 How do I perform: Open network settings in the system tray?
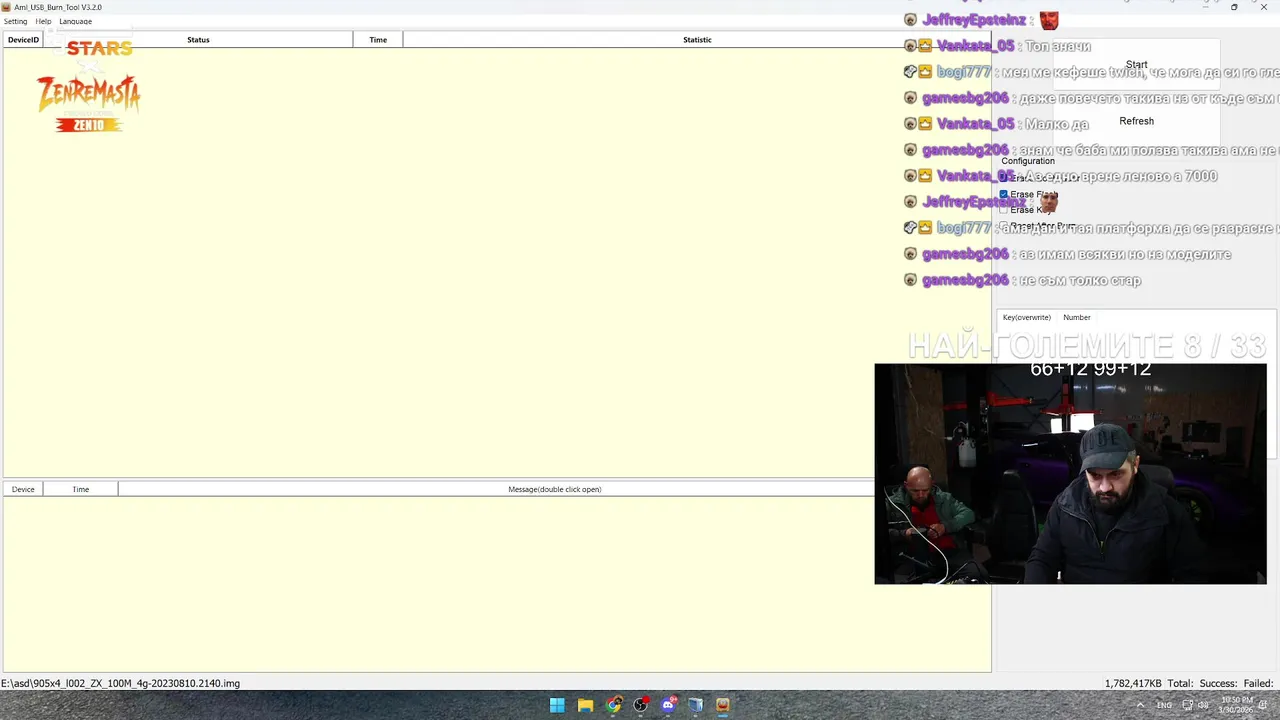click(1187, 705)
